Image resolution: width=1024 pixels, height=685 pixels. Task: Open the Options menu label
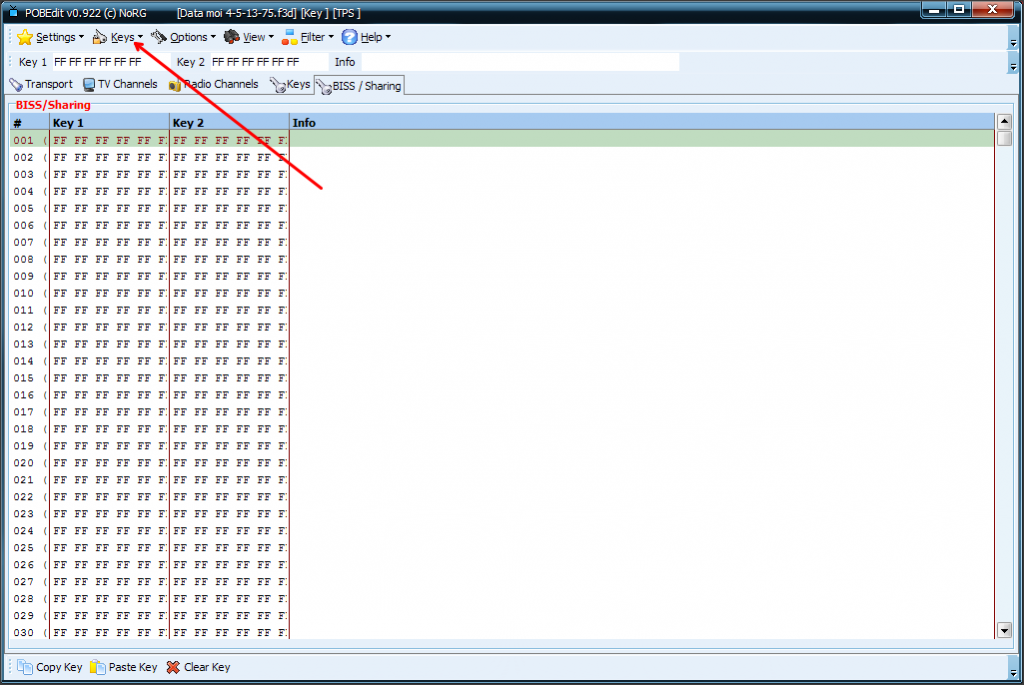tap(189, 37)
